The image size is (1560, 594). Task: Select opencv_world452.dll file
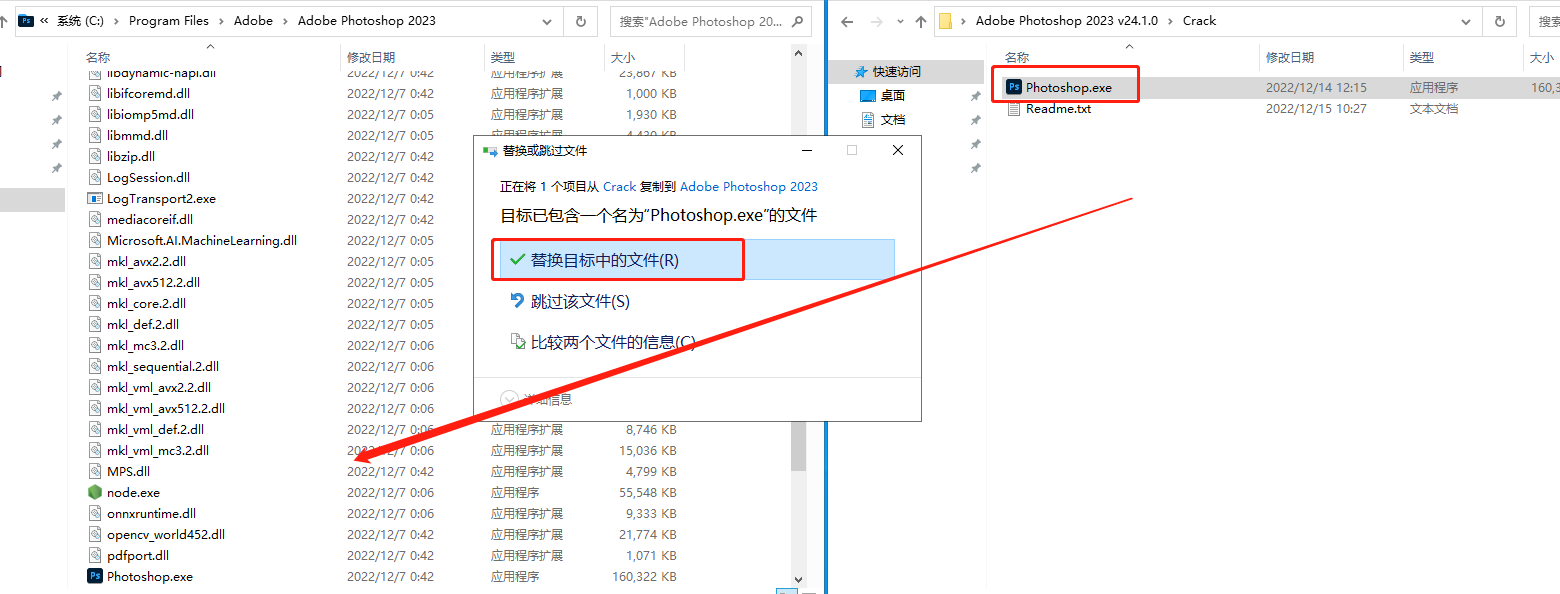click(x=165, y=534)
